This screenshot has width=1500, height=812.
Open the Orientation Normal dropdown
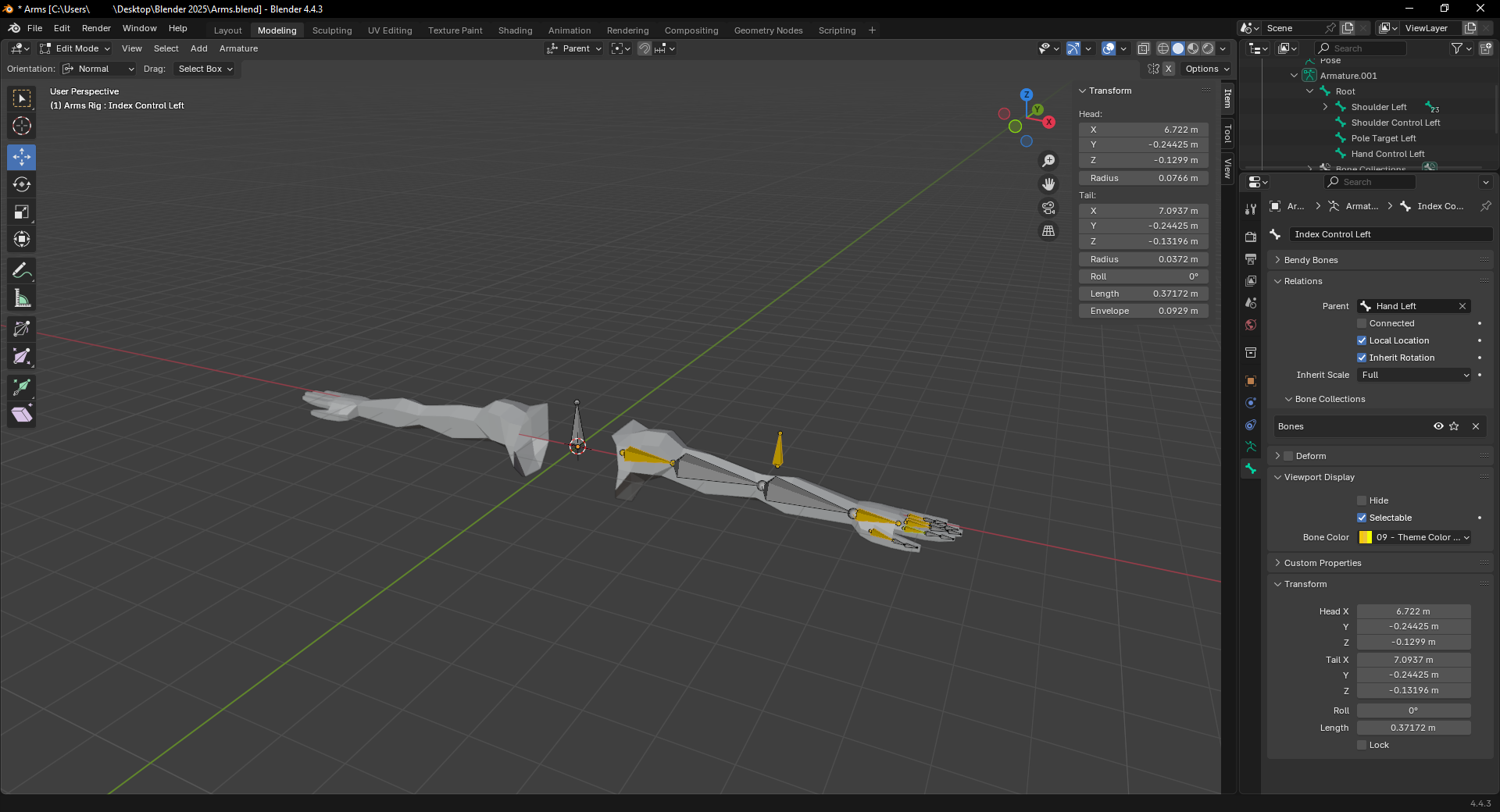click(x=98, y=69)
